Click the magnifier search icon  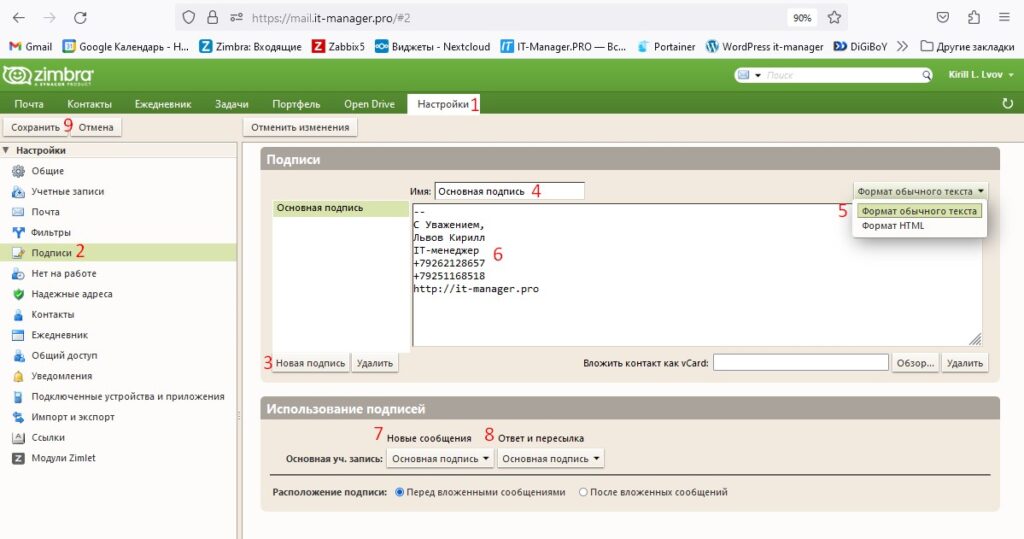pyautogui.click(x=926, y=75)
